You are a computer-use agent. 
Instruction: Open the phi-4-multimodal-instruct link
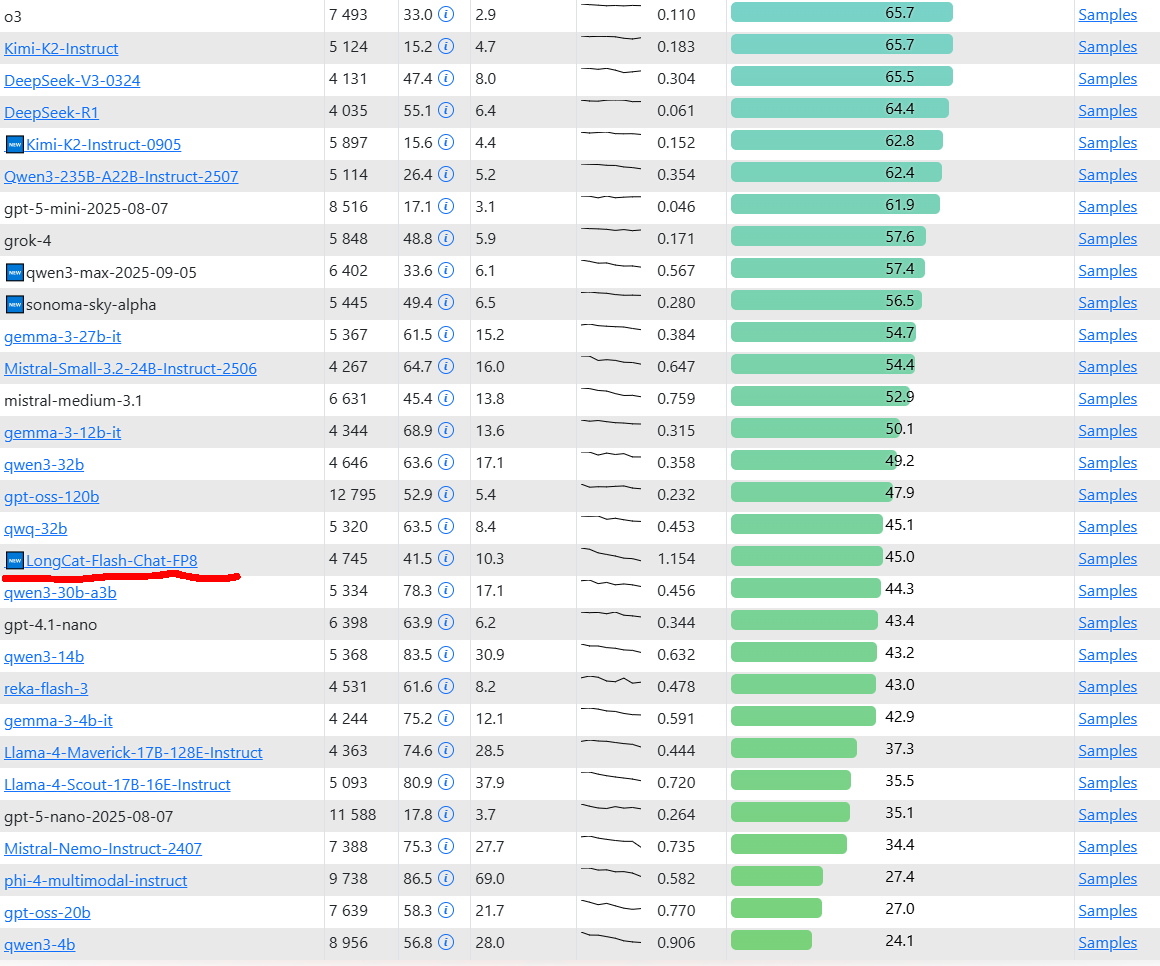[95, 881]
